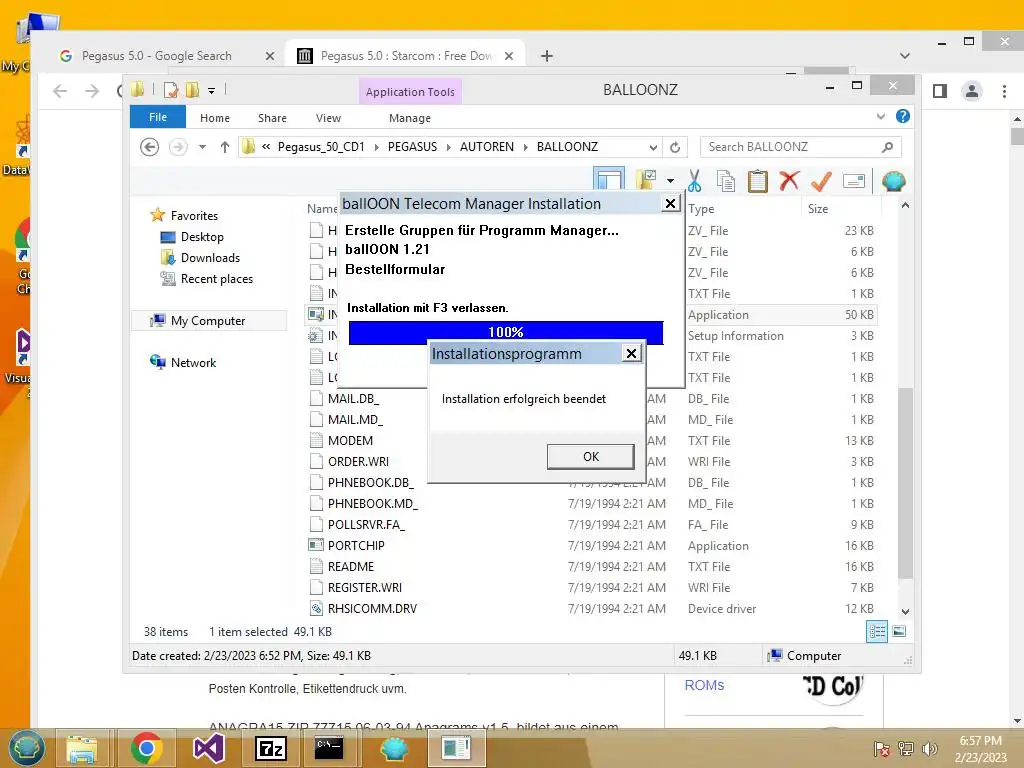Click the AUTOREN breadcrumb segment

click(487, 147)
